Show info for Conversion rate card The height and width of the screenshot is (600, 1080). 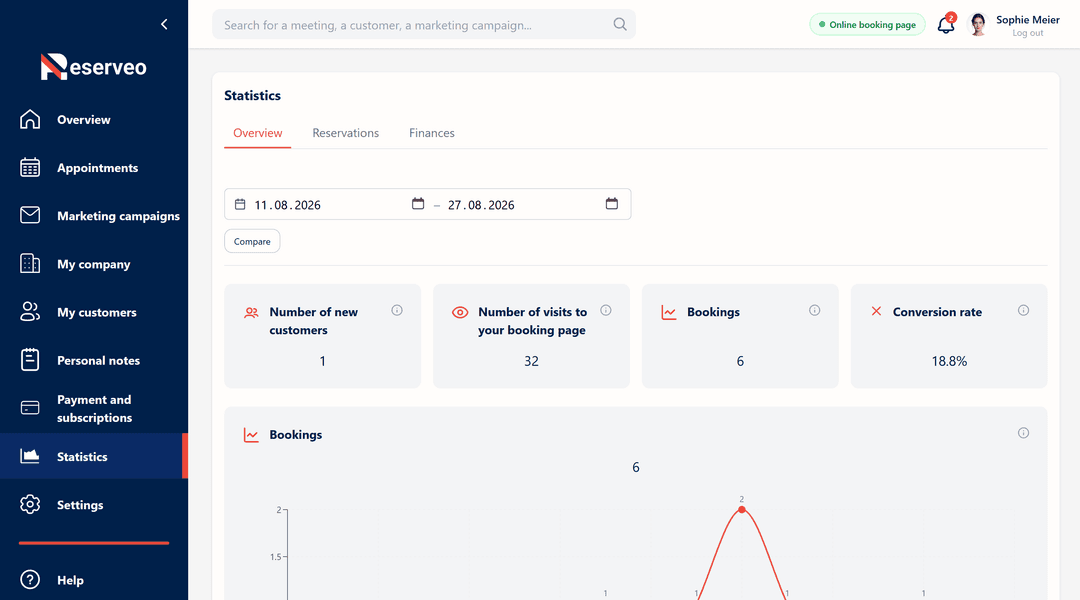pos(1024,311)
